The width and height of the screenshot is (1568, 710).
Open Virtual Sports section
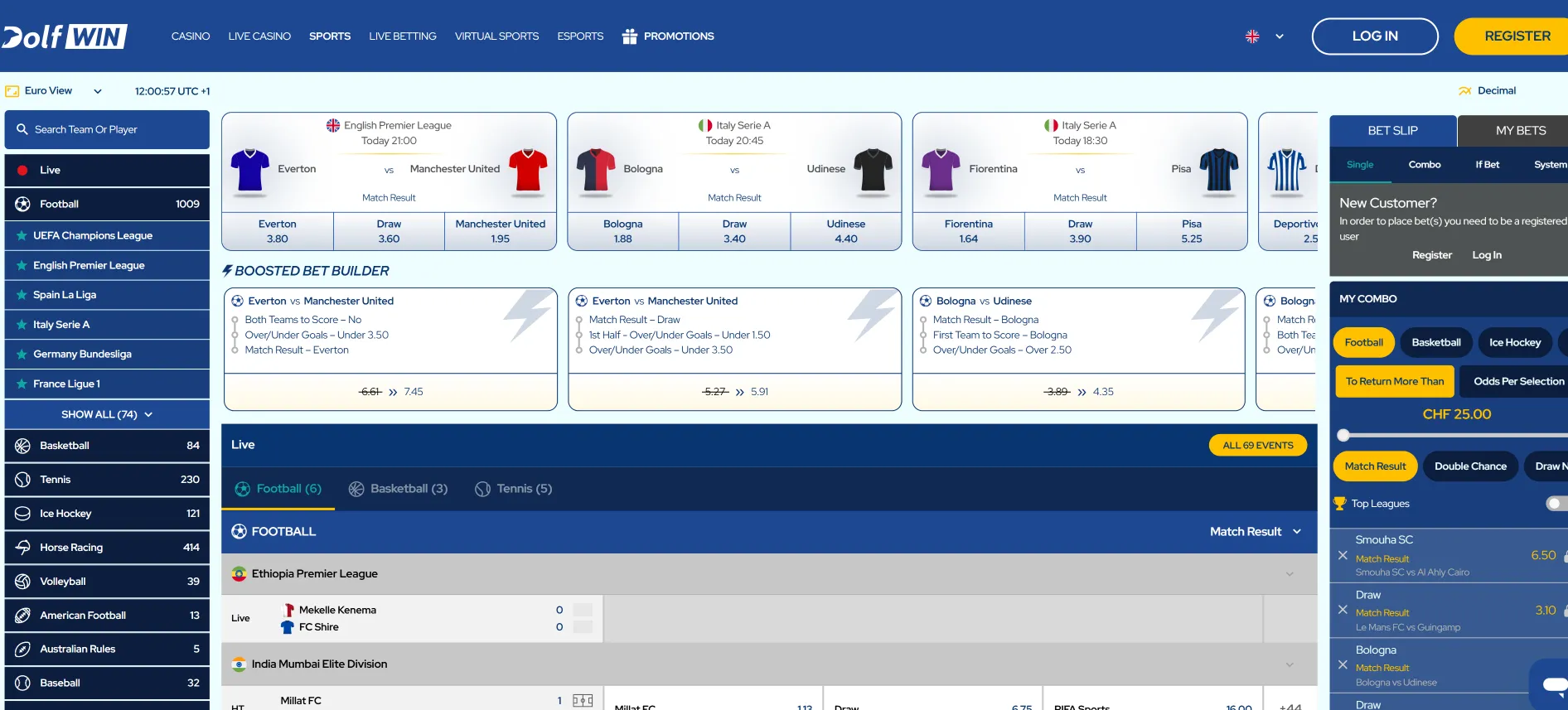(x=496, y=36)
